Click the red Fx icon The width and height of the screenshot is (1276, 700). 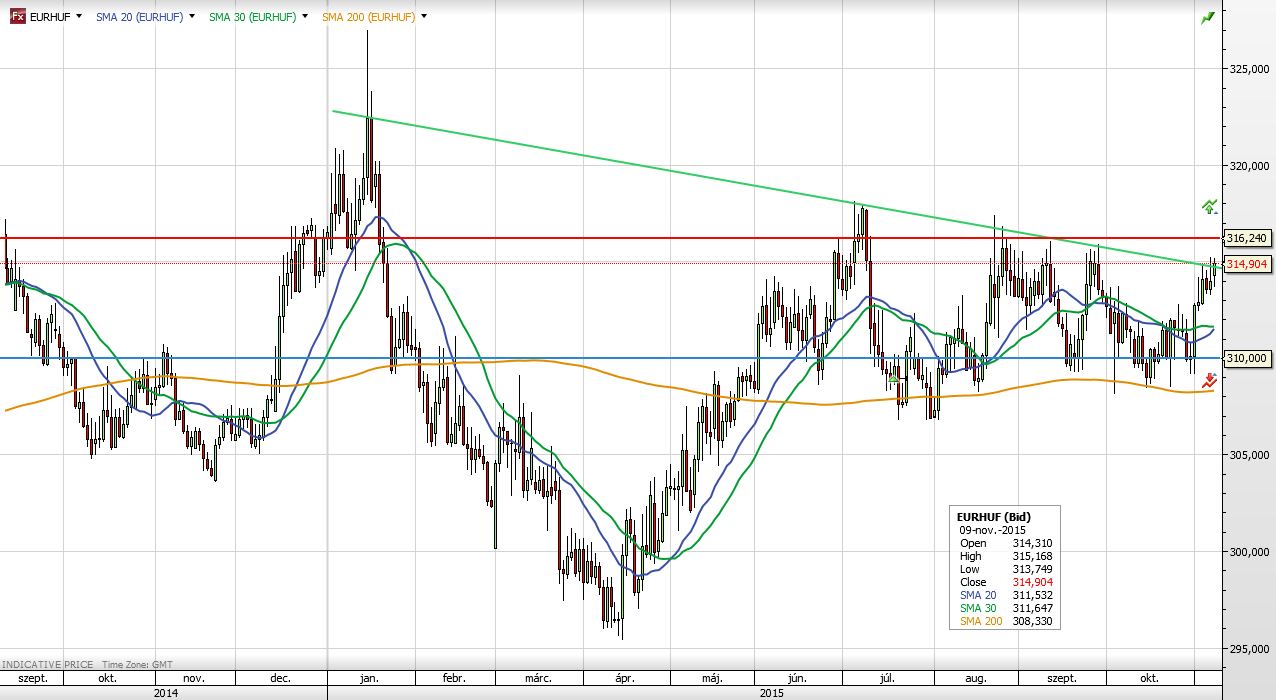pyautogui.click(x=17, y=17)
